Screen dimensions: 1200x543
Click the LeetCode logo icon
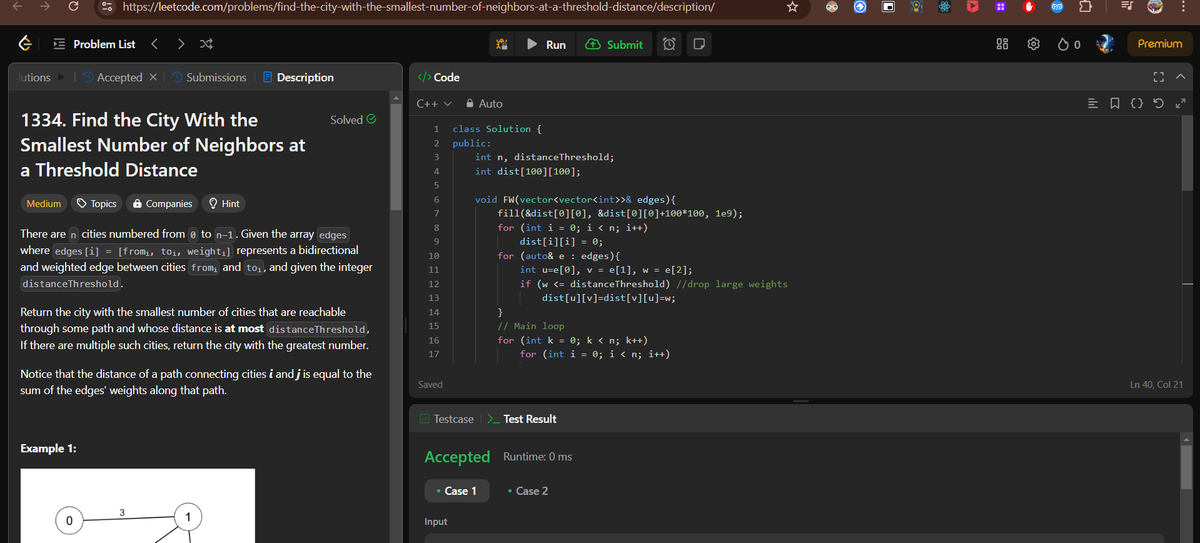coord(23,44)
